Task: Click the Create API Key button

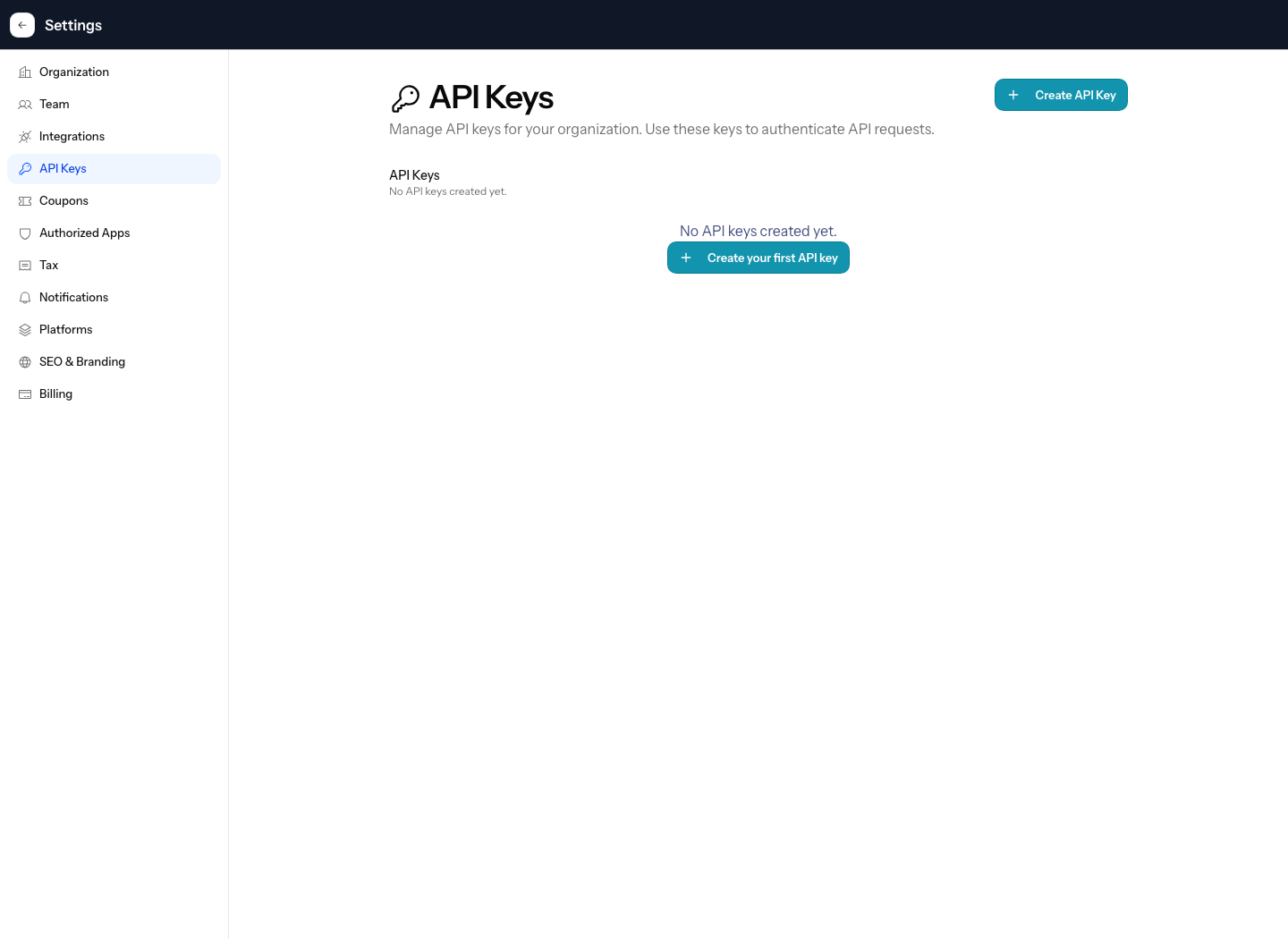Action: [1061, 95]
